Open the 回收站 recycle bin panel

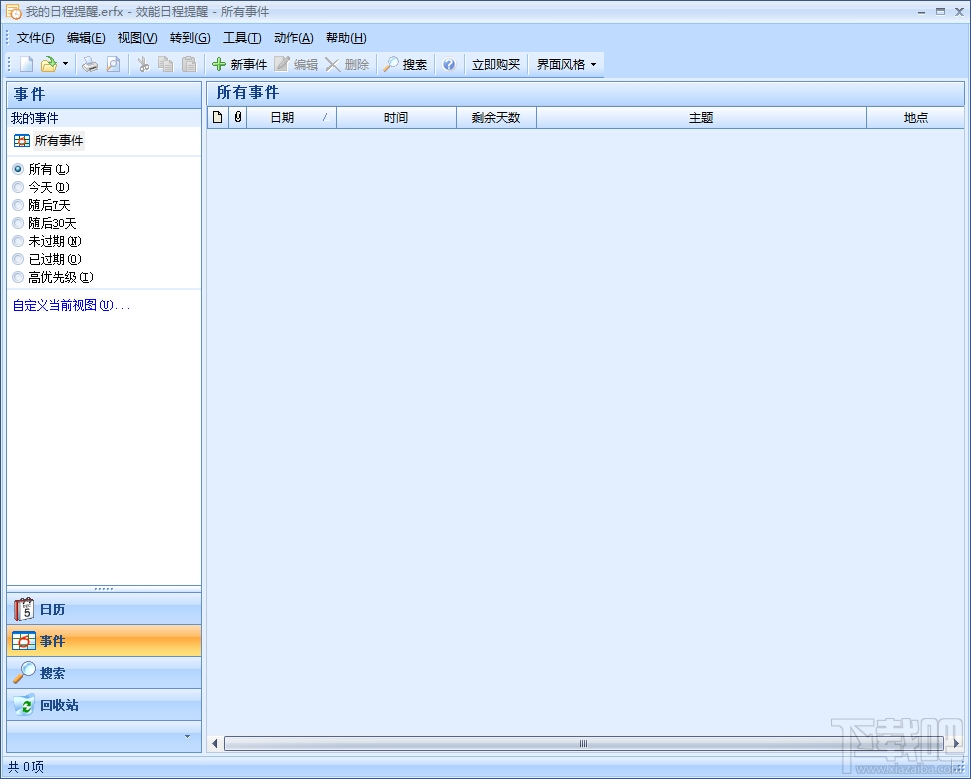click(104, 705)
